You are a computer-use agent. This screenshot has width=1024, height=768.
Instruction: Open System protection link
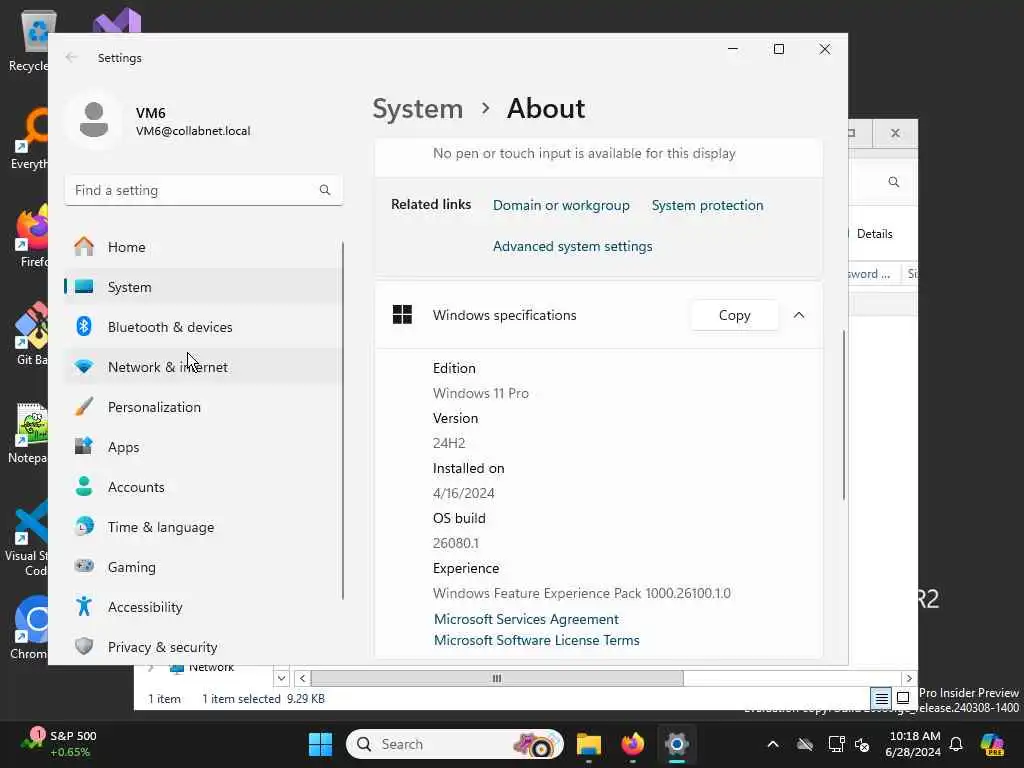pos(707,205)
